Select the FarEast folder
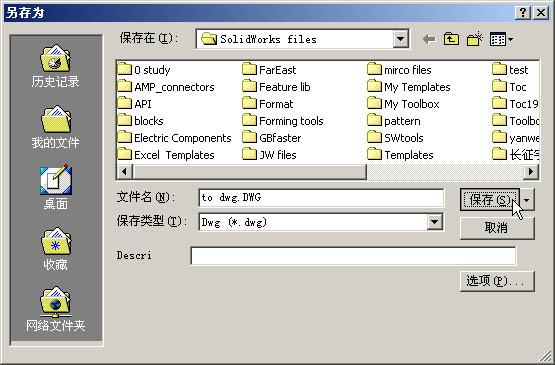 coord(269,70)
